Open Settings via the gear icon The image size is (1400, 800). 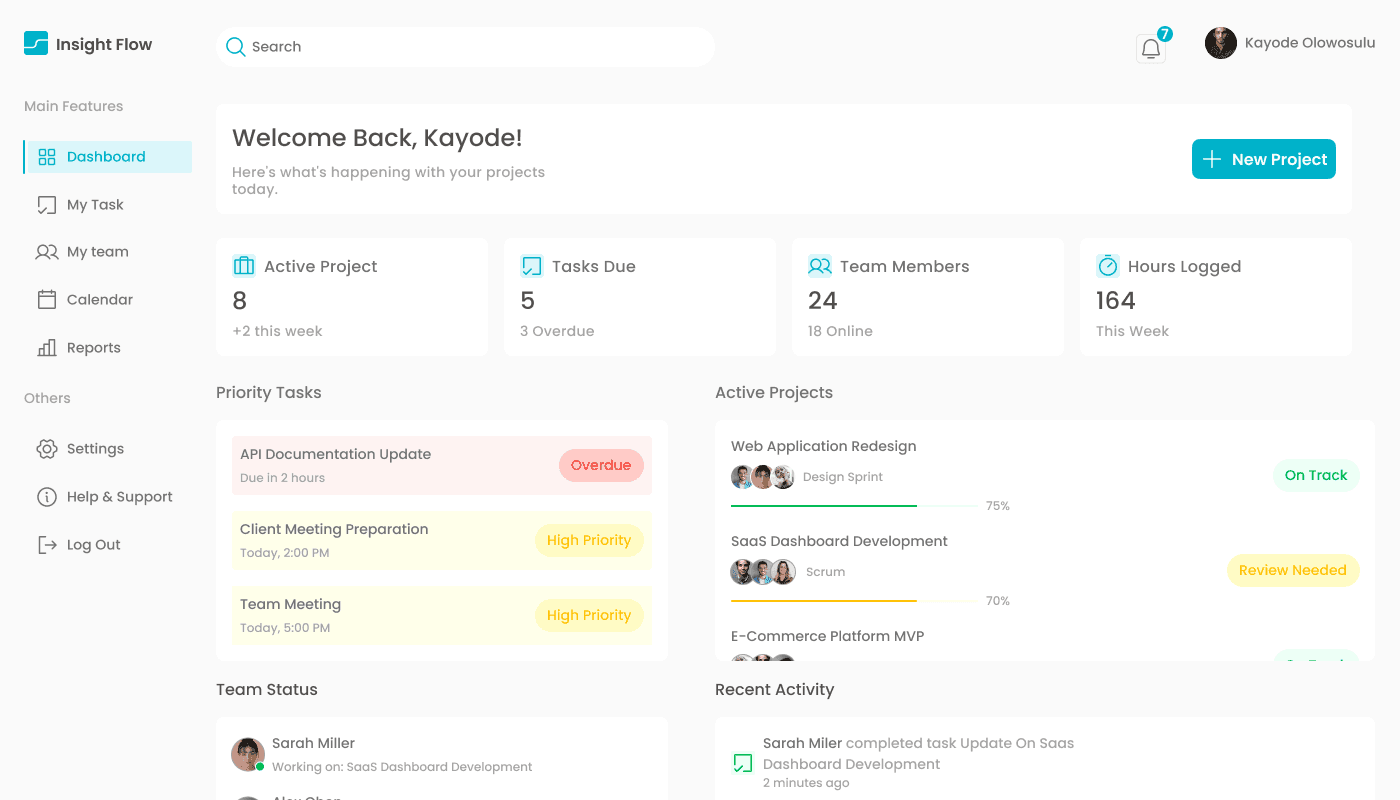(x=47, y=449)
